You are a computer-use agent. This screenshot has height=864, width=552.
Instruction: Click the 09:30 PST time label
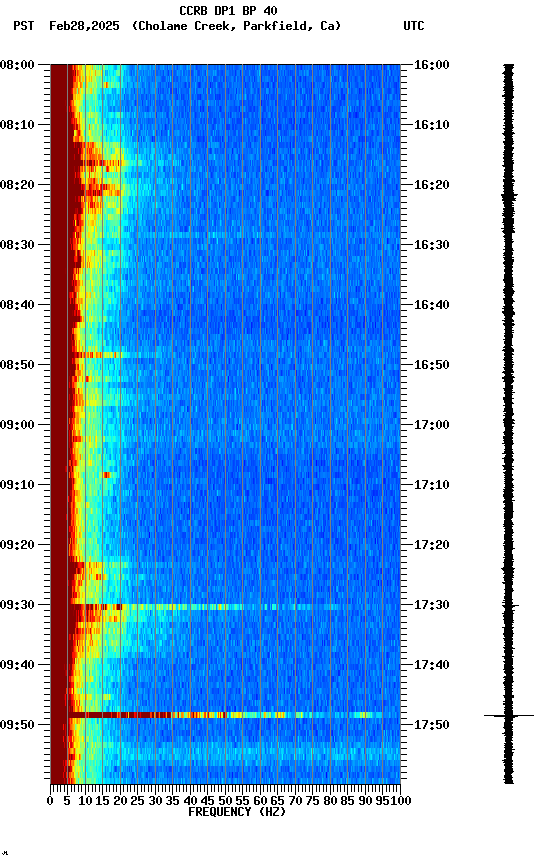click(17, 606)
